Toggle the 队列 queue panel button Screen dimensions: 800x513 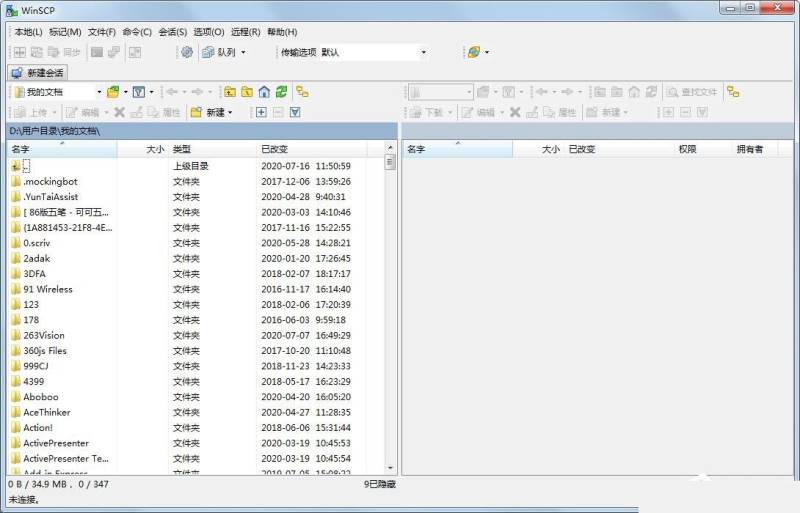220,52
